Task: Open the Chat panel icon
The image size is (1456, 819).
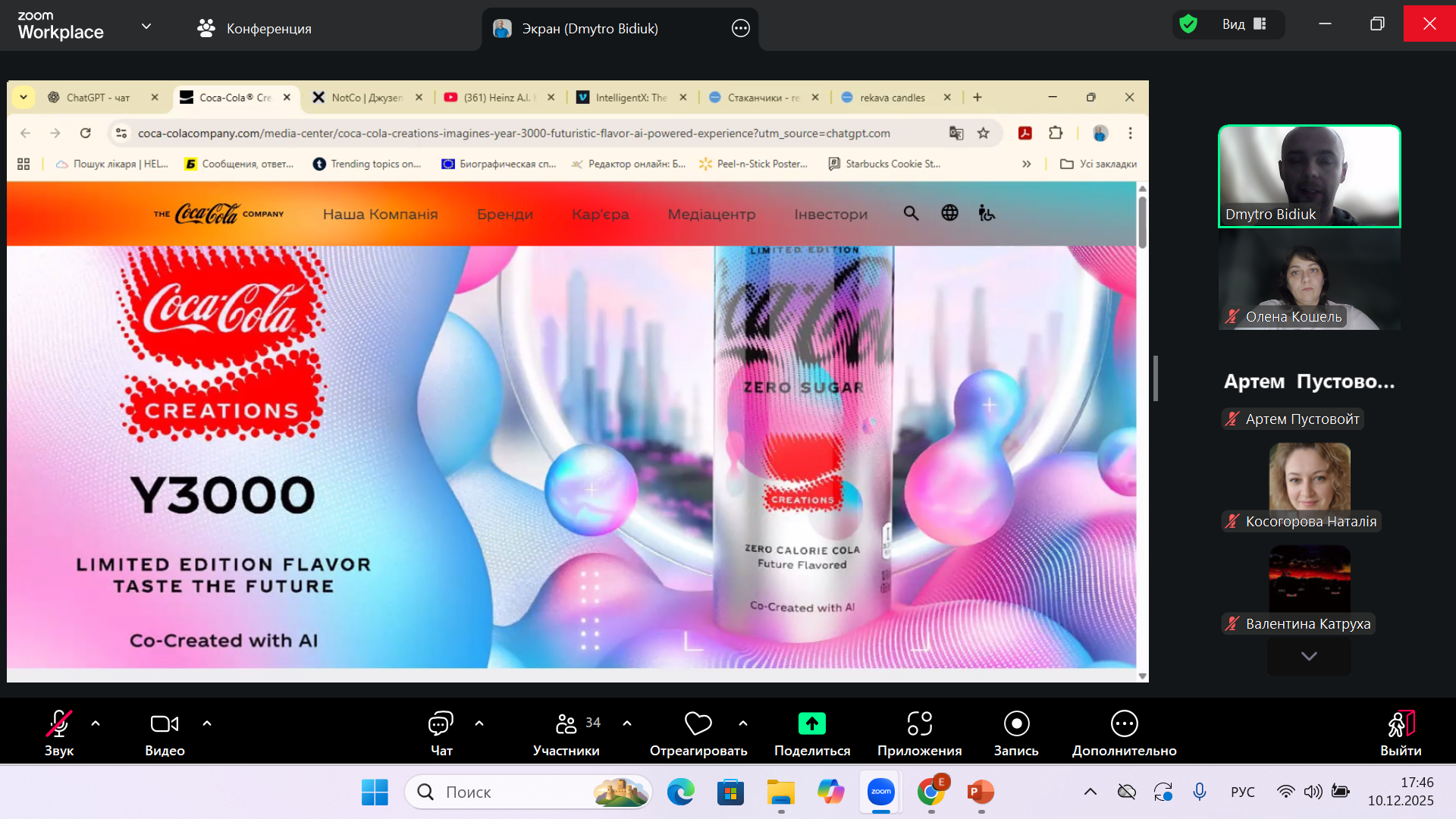Action: 441,724
